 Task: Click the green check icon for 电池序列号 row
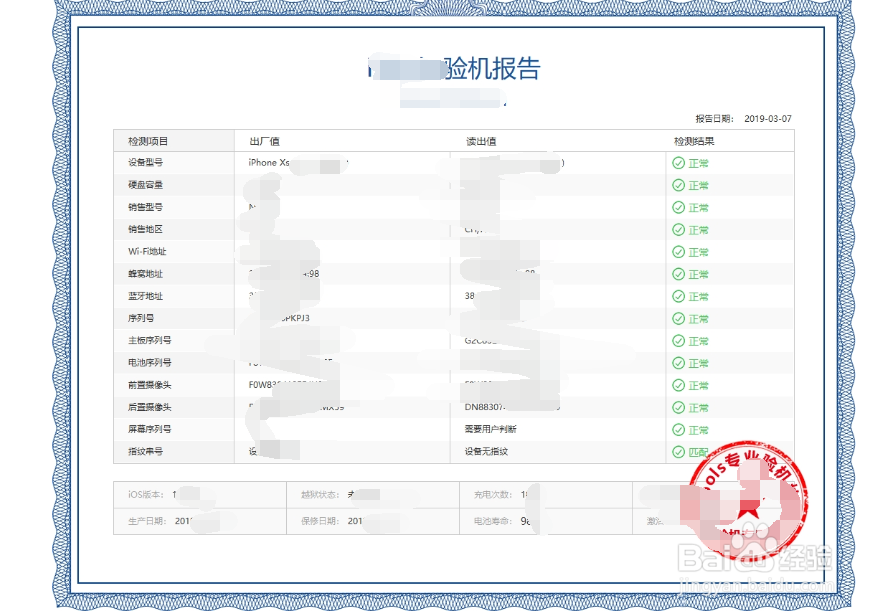(x=679, y=363)
